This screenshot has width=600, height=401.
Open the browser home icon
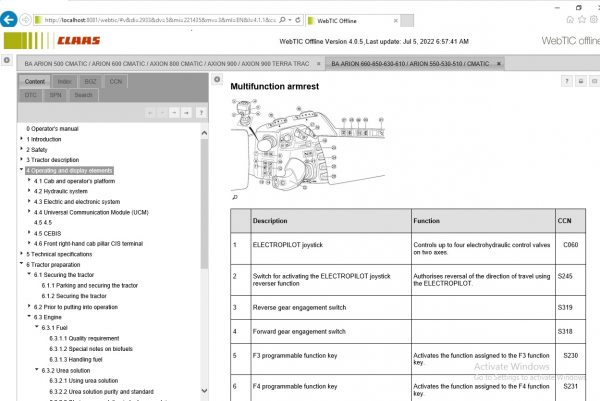click(570, 20)
